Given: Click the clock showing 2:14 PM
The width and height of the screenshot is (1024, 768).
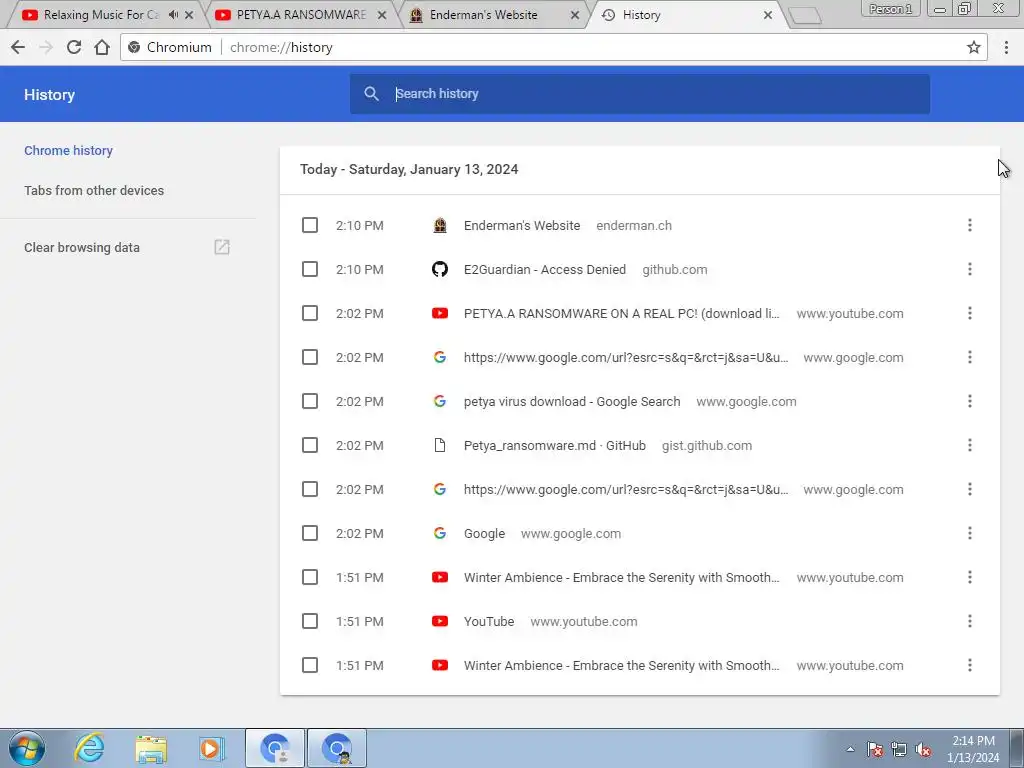Looking at the screenshot, I should tap(973, 749).
